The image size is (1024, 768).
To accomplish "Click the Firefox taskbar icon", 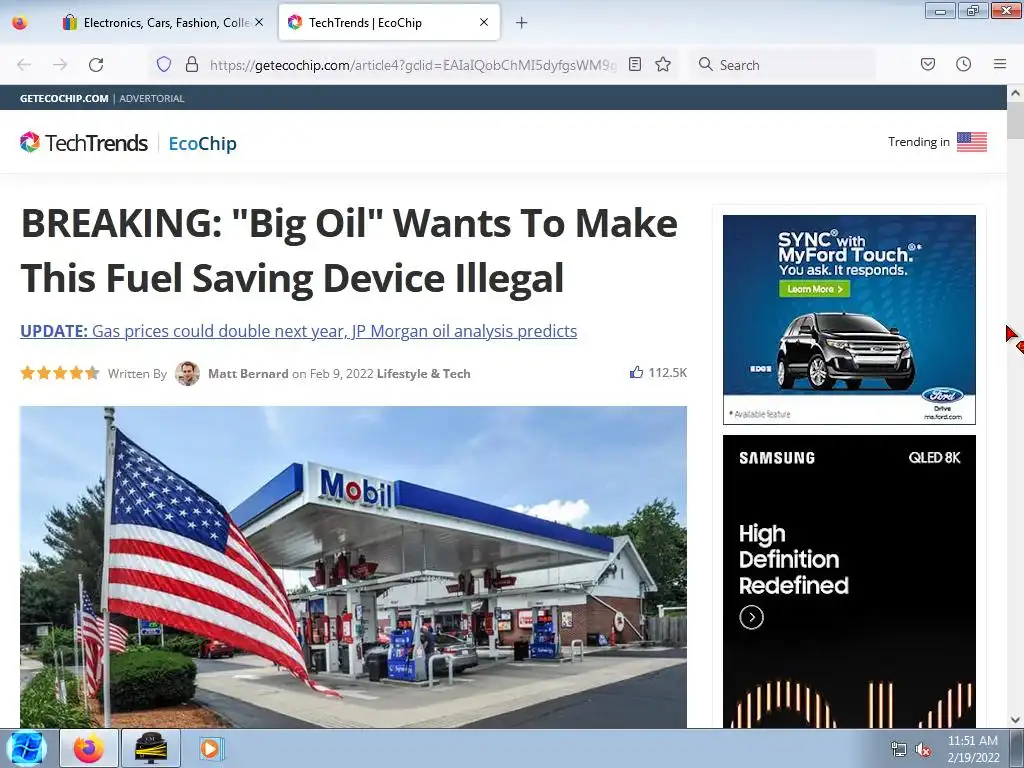I will pyautogui.click(x=89, y=748).
